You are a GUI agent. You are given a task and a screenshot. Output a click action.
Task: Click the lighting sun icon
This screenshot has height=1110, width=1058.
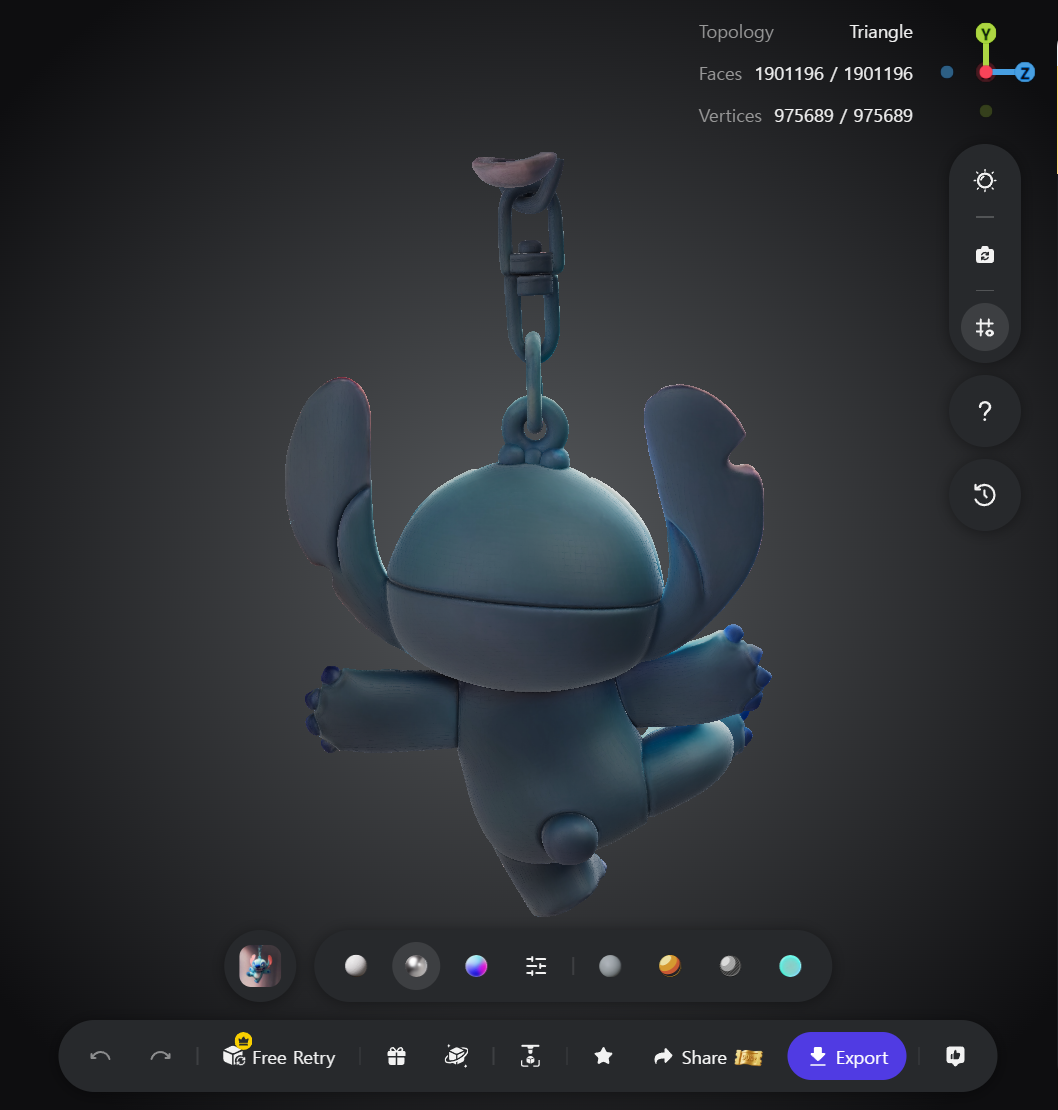[x=984, y=181]
